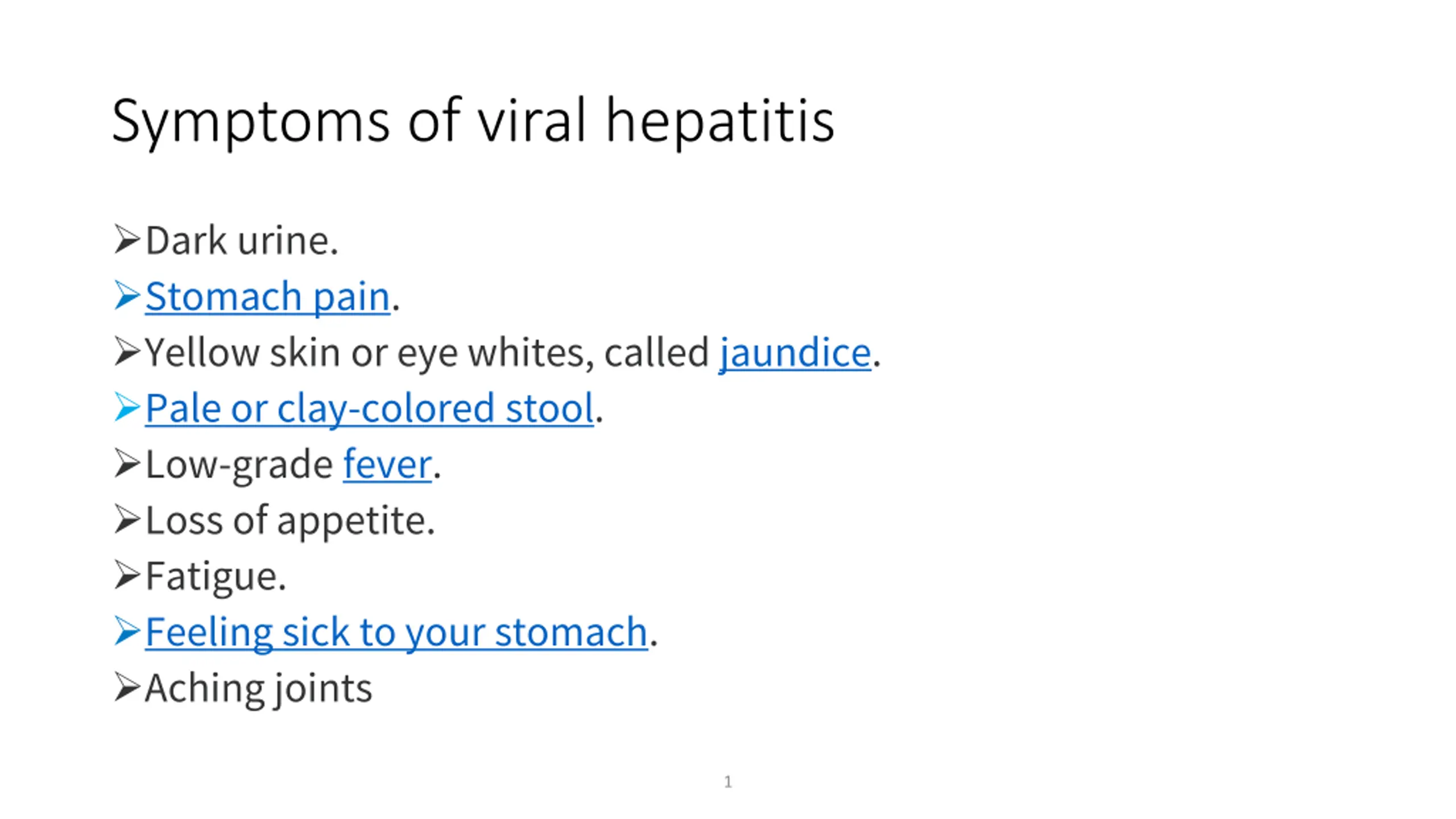
Task: Click the arrow bullet before Fatigue
Action: pos(127,574)
